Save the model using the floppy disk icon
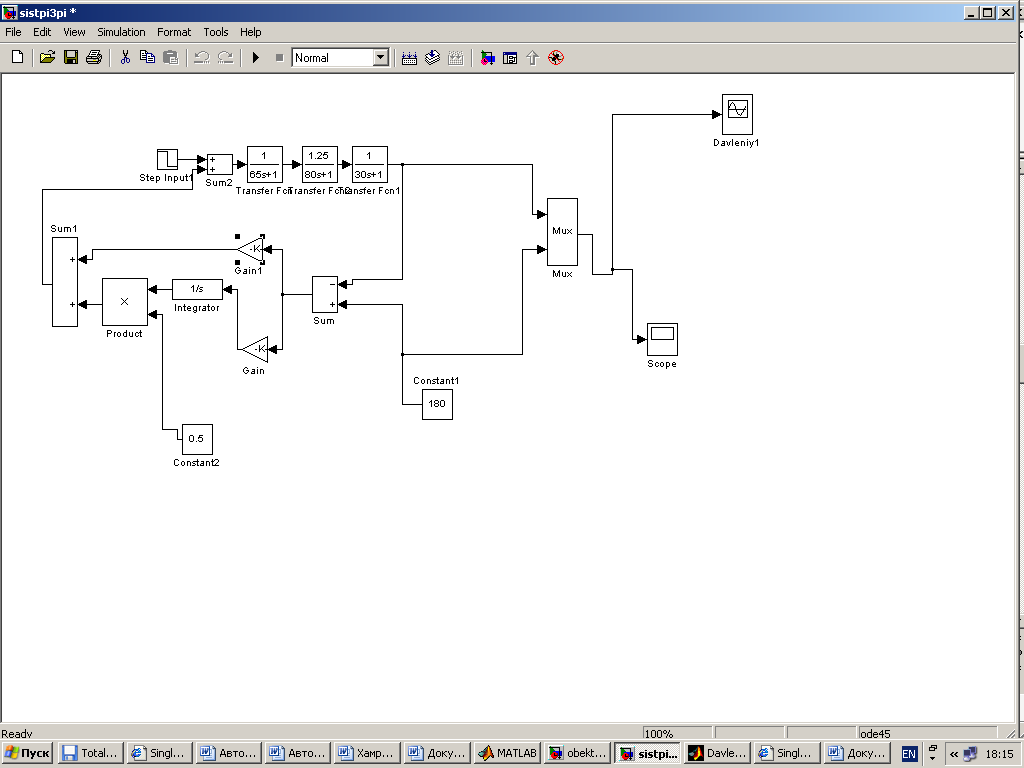 71,57
